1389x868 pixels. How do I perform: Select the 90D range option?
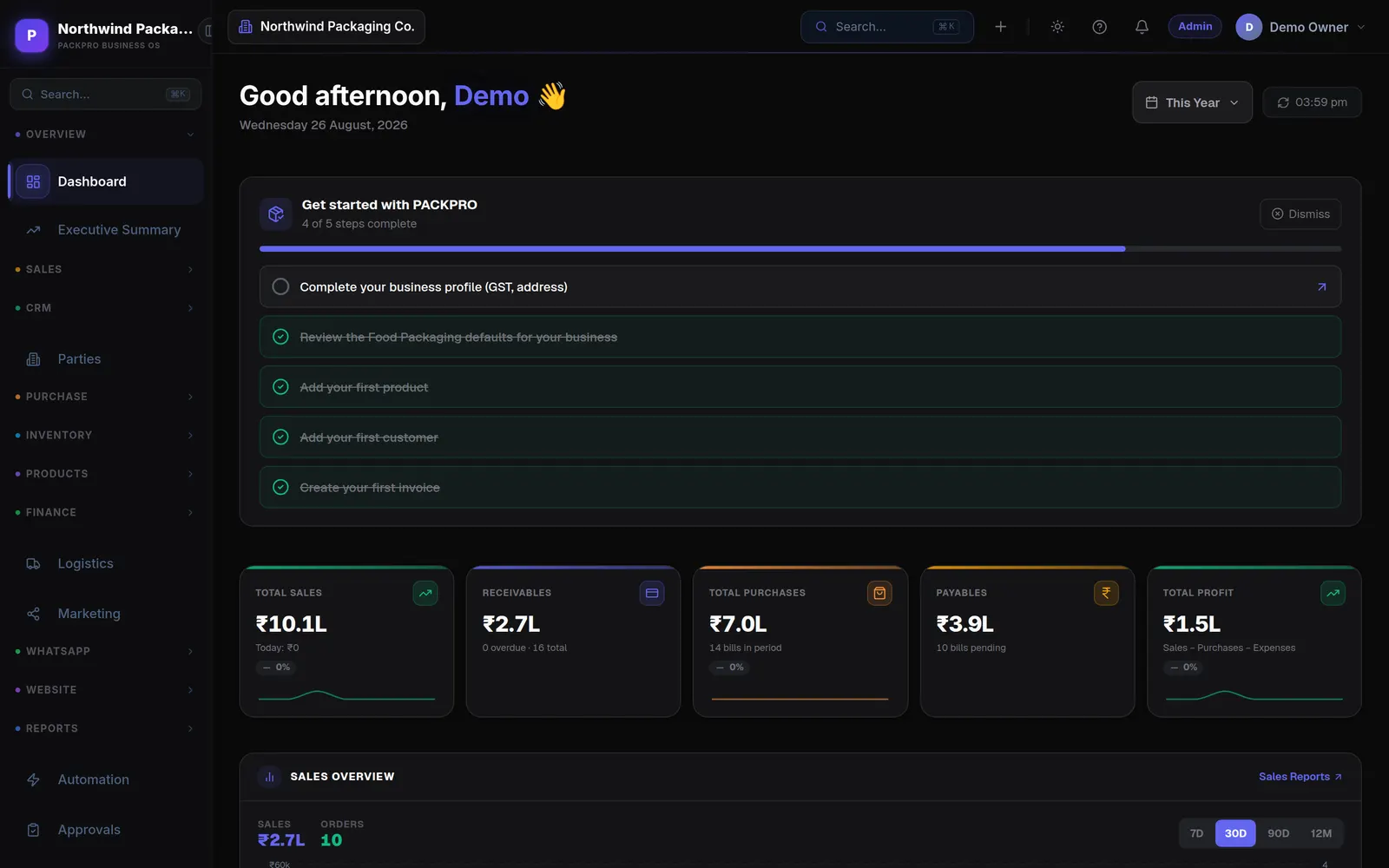click(1278, 833)
